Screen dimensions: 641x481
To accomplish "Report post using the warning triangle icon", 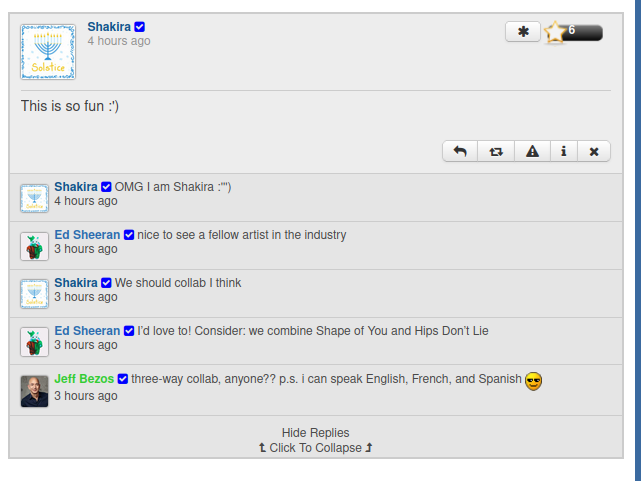I will 532,151.
